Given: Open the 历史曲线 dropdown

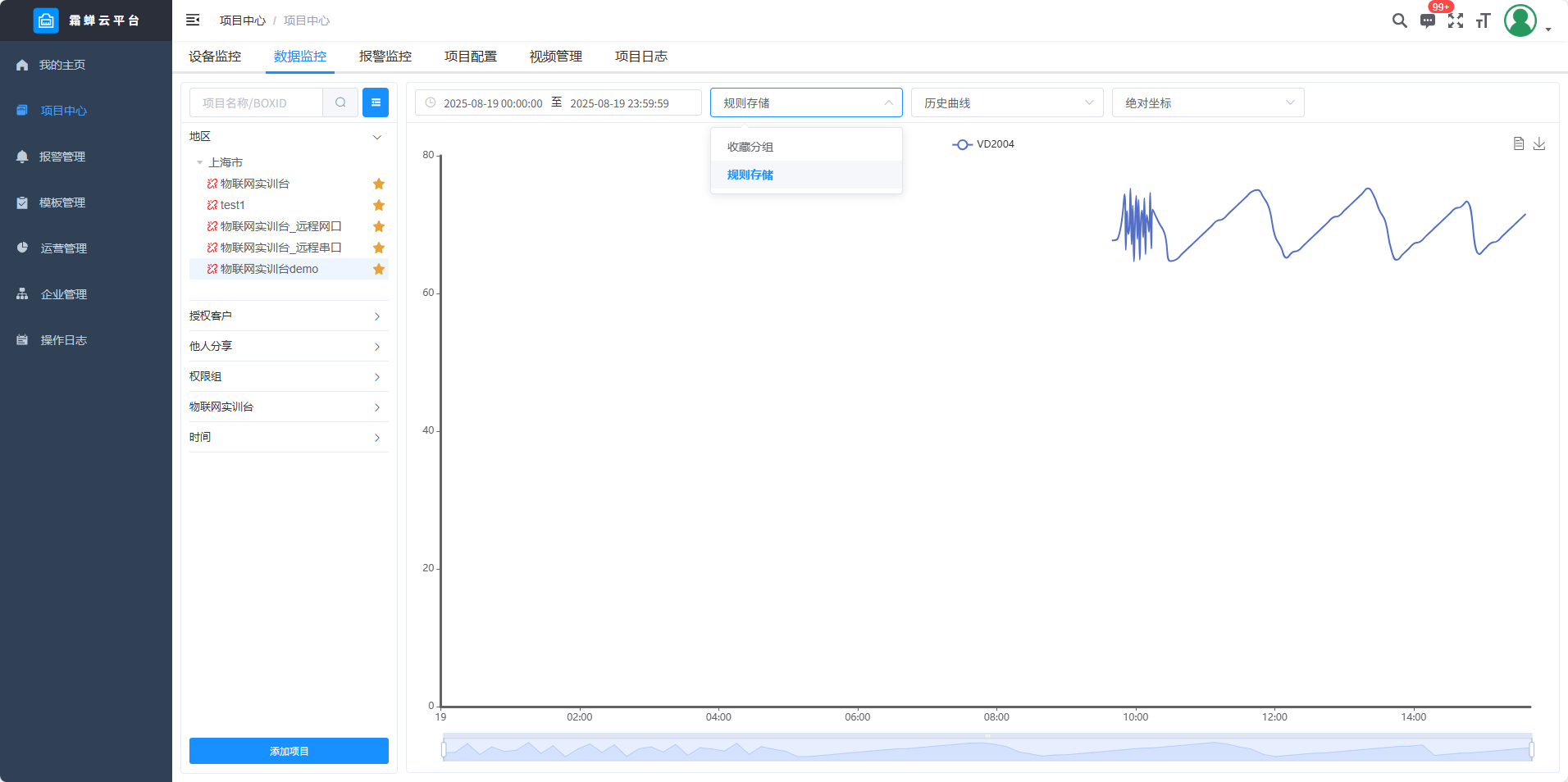Looking at the screenshot, I should click(x=1007, y=102).
